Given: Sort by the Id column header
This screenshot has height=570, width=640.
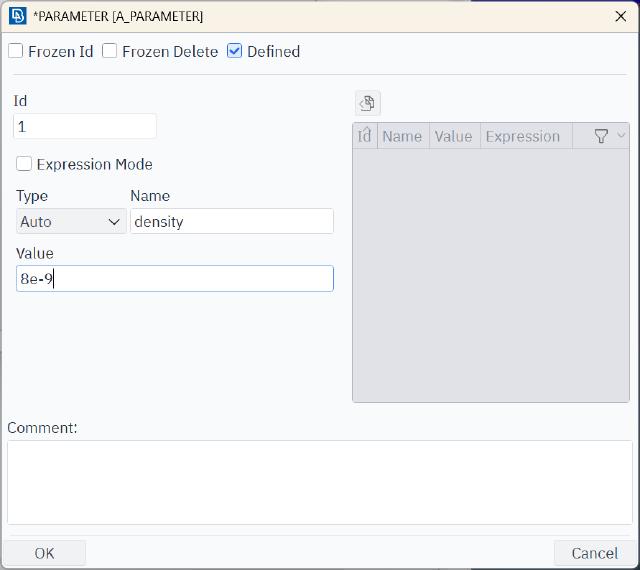Looking at the screenshot, I should [365, 136].
